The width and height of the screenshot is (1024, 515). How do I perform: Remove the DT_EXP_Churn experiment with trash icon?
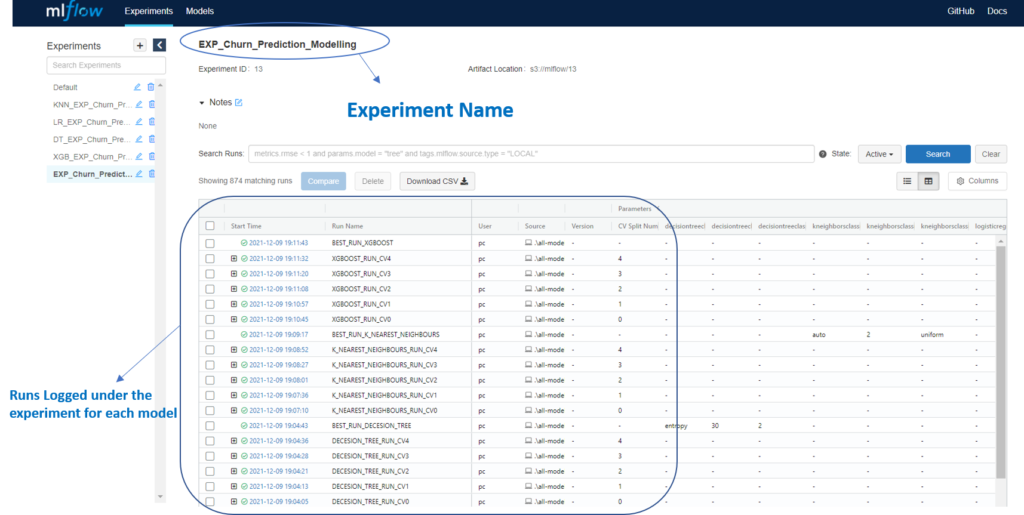click(x=152, y=139)
